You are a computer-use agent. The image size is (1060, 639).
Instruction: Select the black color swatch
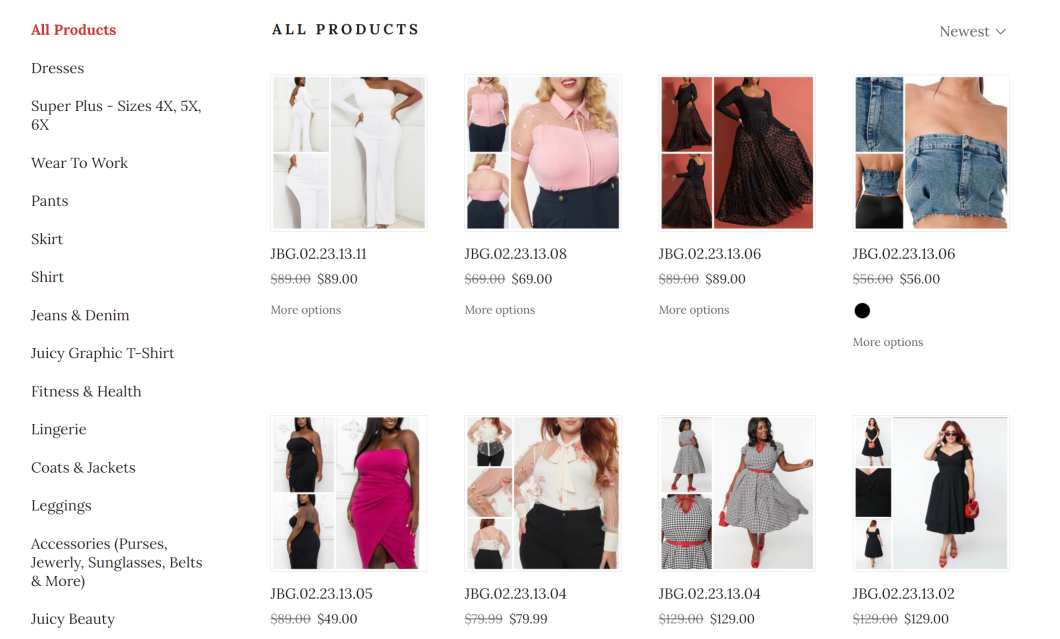pyautogui.click(x=862, y=310)
